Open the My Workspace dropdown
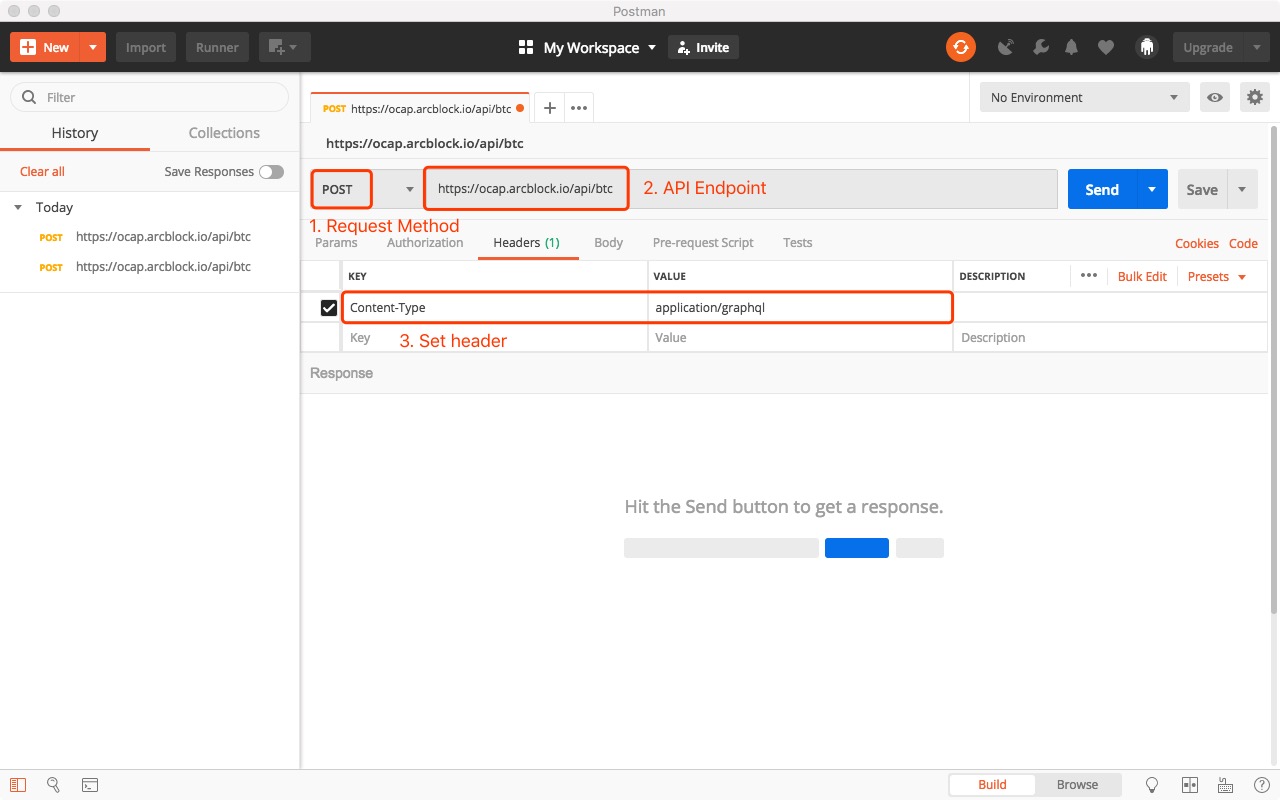This screenshot has width=1280, height=800. coord(600,47)
